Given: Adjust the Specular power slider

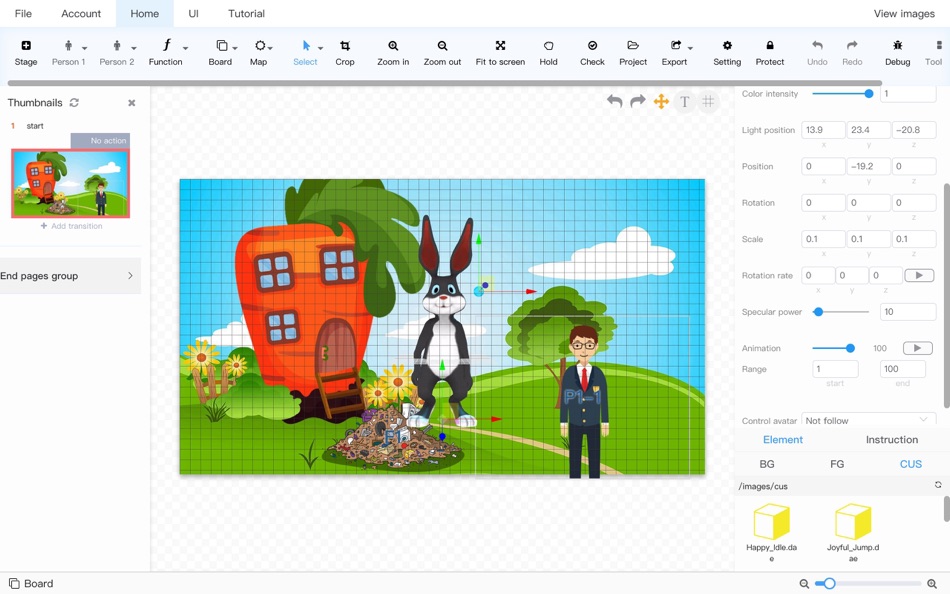Looking at the screenshot, I should pos(840,312).
